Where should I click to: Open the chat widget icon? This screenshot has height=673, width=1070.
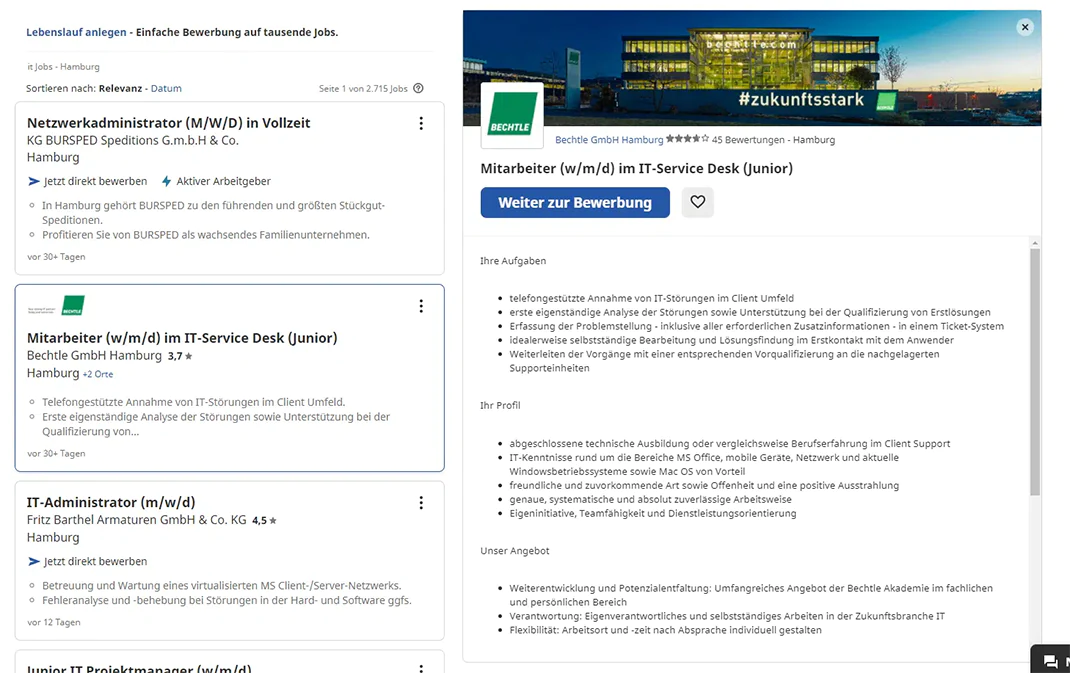pos(1051,660)
